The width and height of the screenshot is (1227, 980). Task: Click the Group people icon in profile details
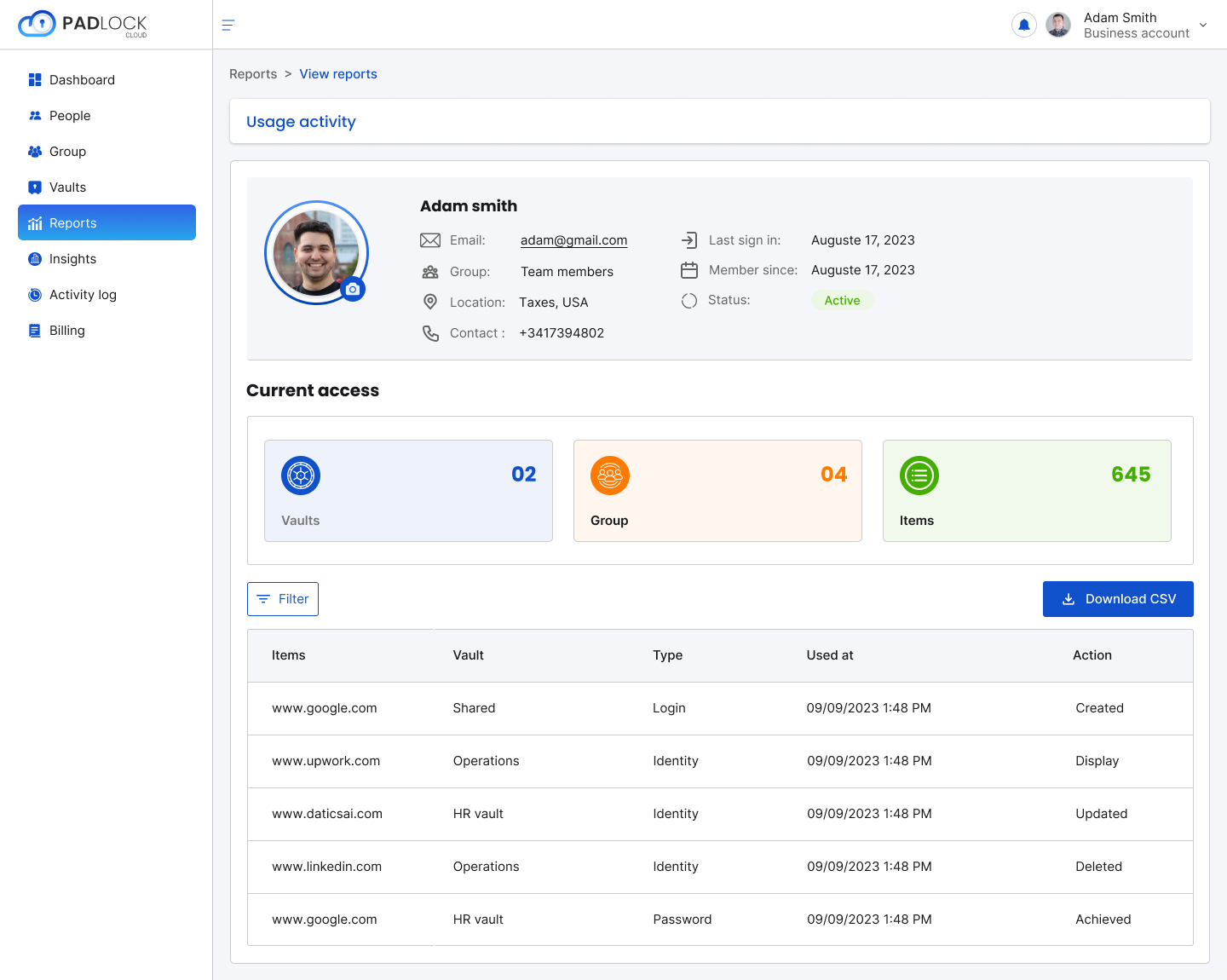coord(430,272)
